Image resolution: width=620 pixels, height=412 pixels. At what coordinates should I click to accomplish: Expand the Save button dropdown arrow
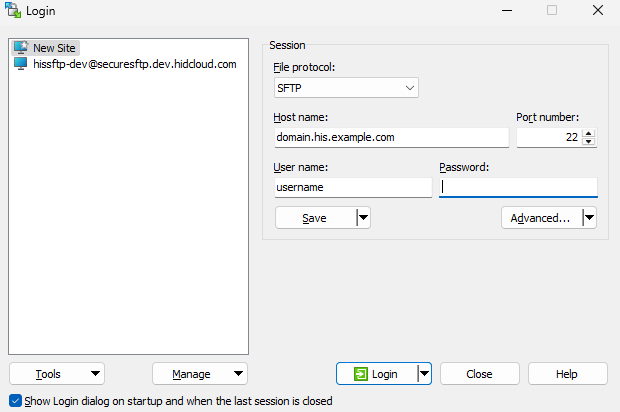pyautogui.click(x=363, y=217)
